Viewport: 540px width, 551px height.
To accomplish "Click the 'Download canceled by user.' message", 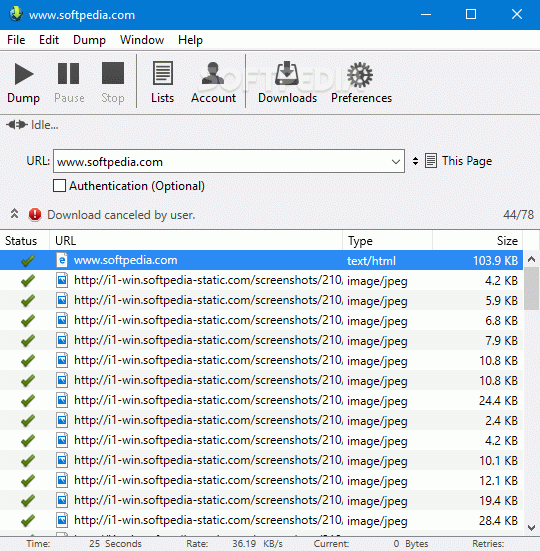I will coord(121,215).
